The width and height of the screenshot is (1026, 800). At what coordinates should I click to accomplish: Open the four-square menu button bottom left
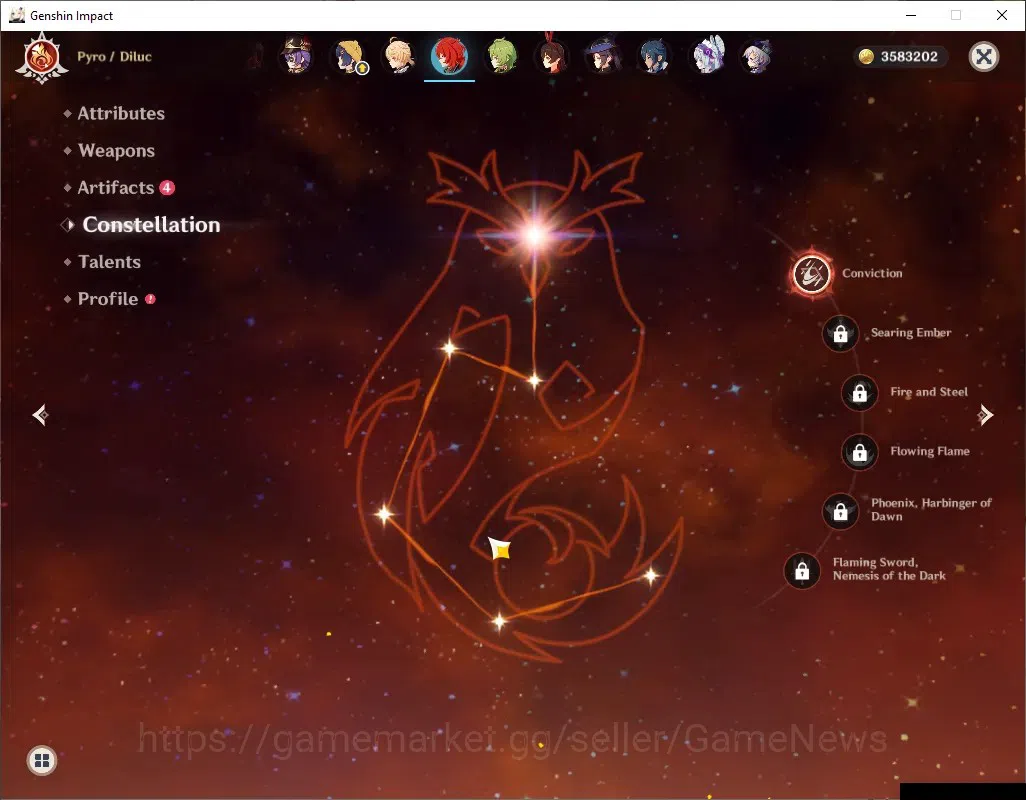pyautogui.click(x=42, y=760)
